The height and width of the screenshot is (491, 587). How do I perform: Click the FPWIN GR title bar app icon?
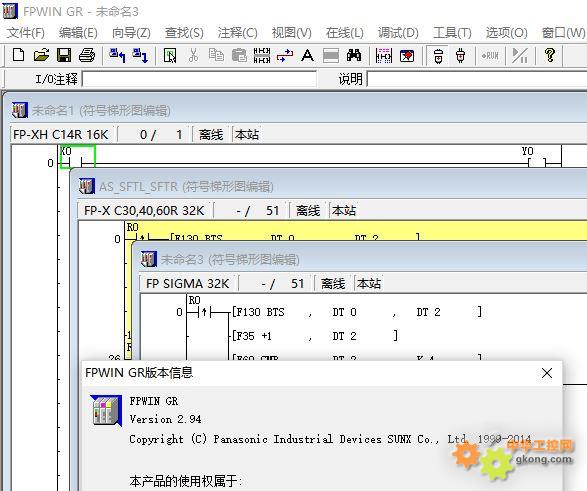(x=10, y=11)
